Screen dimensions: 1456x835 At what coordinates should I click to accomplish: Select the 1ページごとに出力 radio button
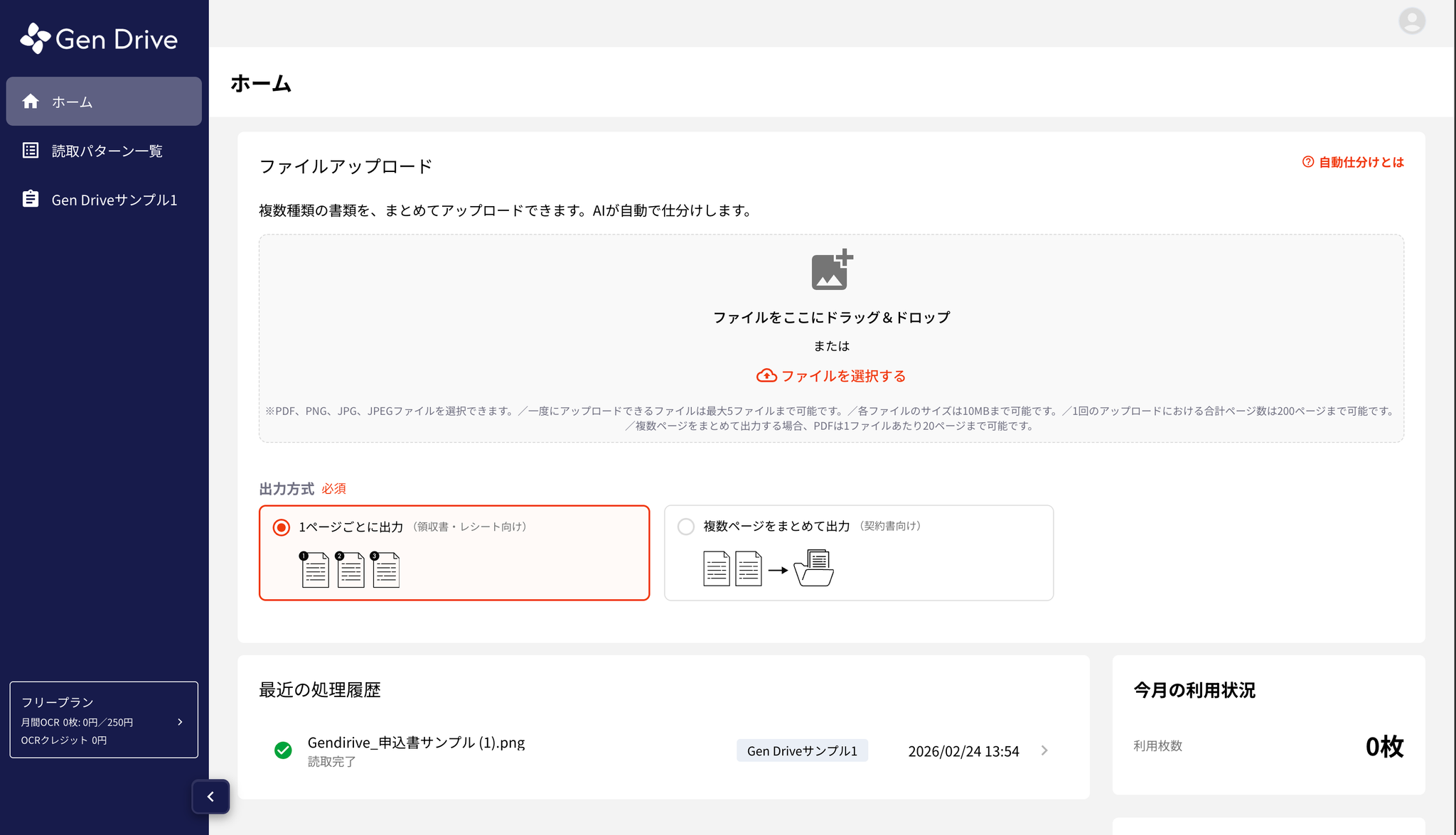282,527
